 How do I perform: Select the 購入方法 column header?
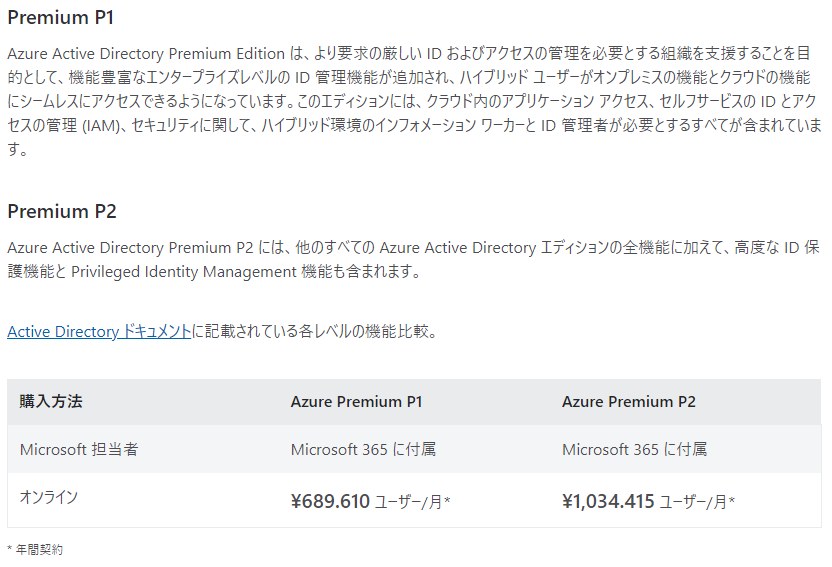[x=51, y=402]
